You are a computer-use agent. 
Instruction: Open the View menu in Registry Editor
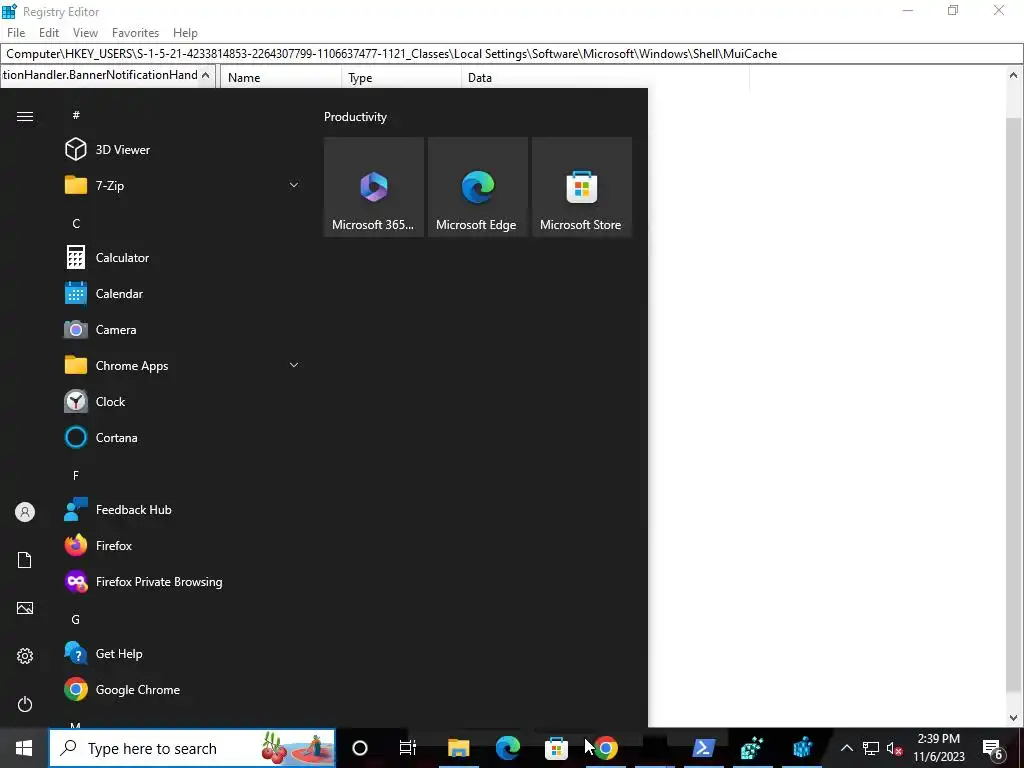click(x=85, y=33)
